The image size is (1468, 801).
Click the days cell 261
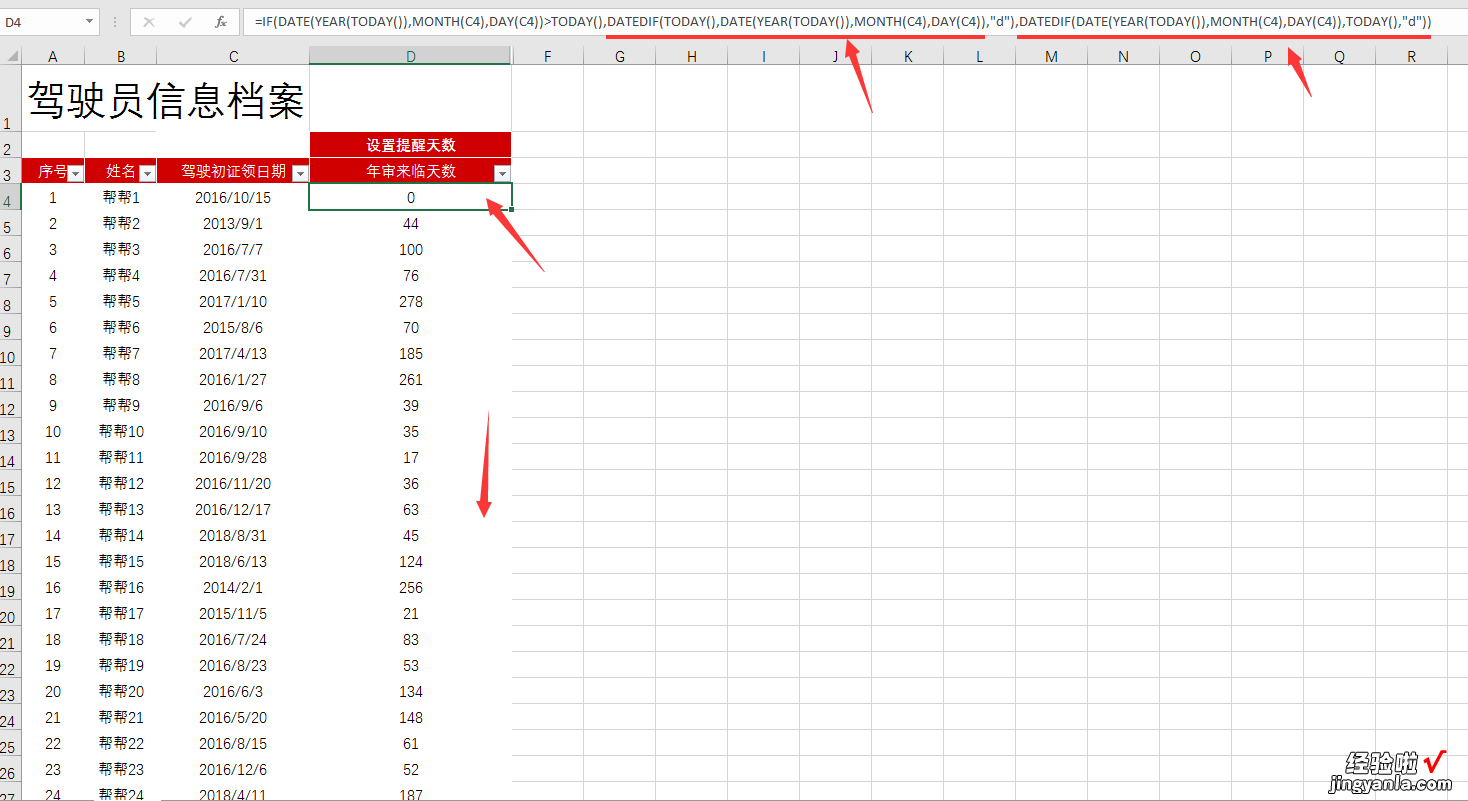(x=411, y=380)
